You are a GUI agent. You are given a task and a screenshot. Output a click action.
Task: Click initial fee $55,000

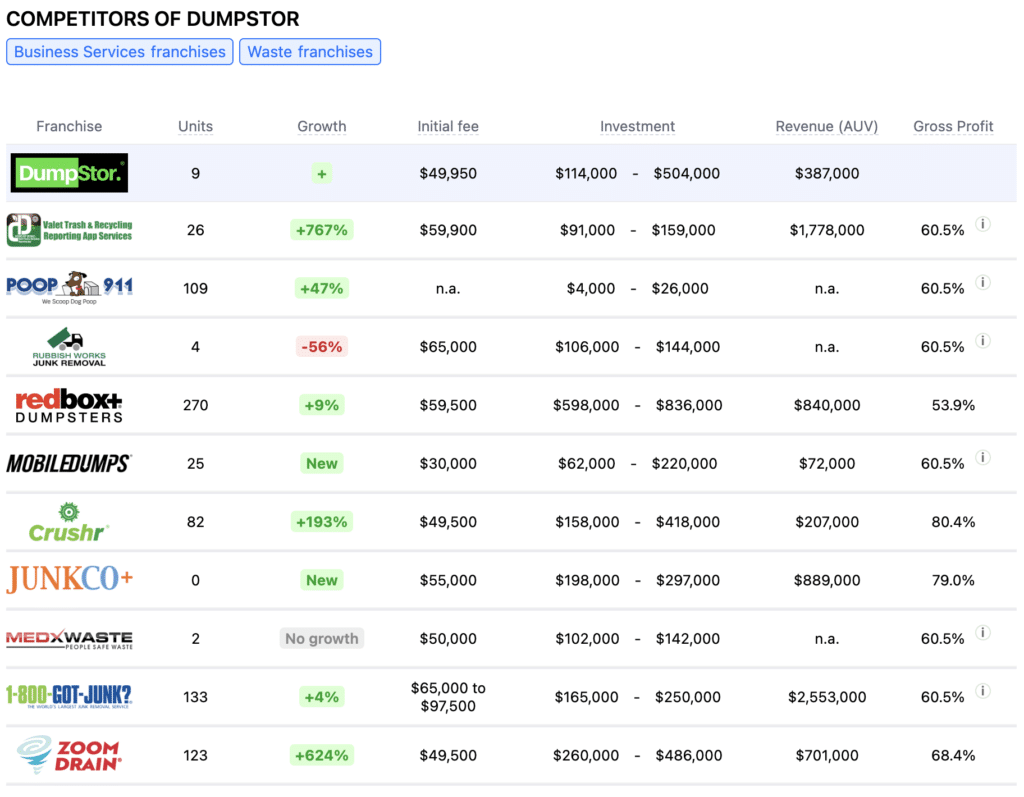(448, 580)
